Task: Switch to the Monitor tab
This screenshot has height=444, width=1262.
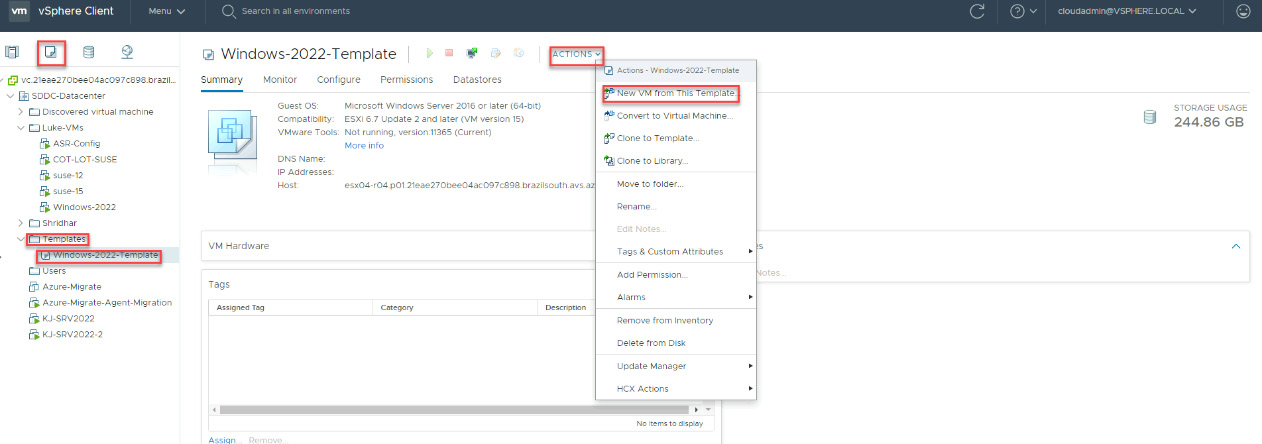Action: point(280,79)
